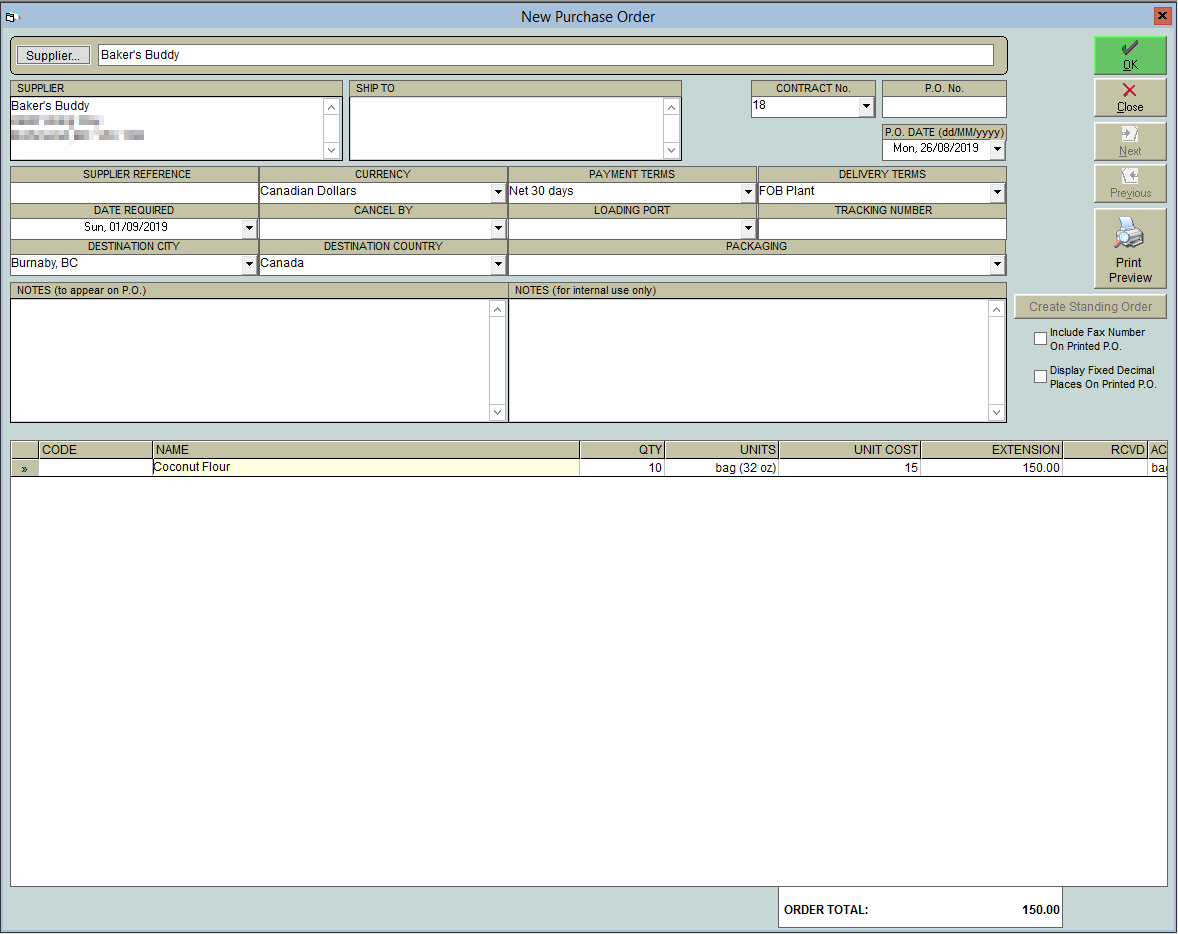The height and width of the screenshot is (934, 1178).
Task: Open the Loading Port dropdown
Action: tap(748, 228)
